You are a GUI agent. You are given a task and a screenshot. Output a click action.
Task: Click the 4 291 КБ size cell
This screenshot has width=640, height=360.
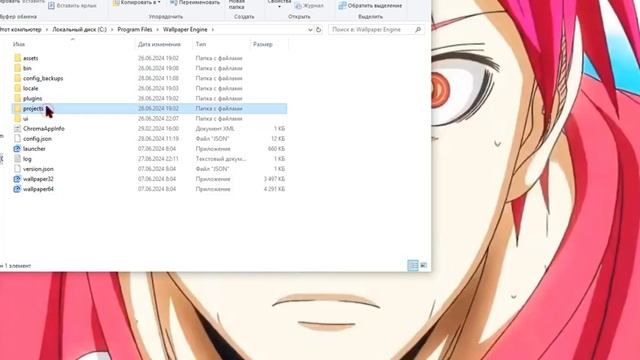pos(274,189)
